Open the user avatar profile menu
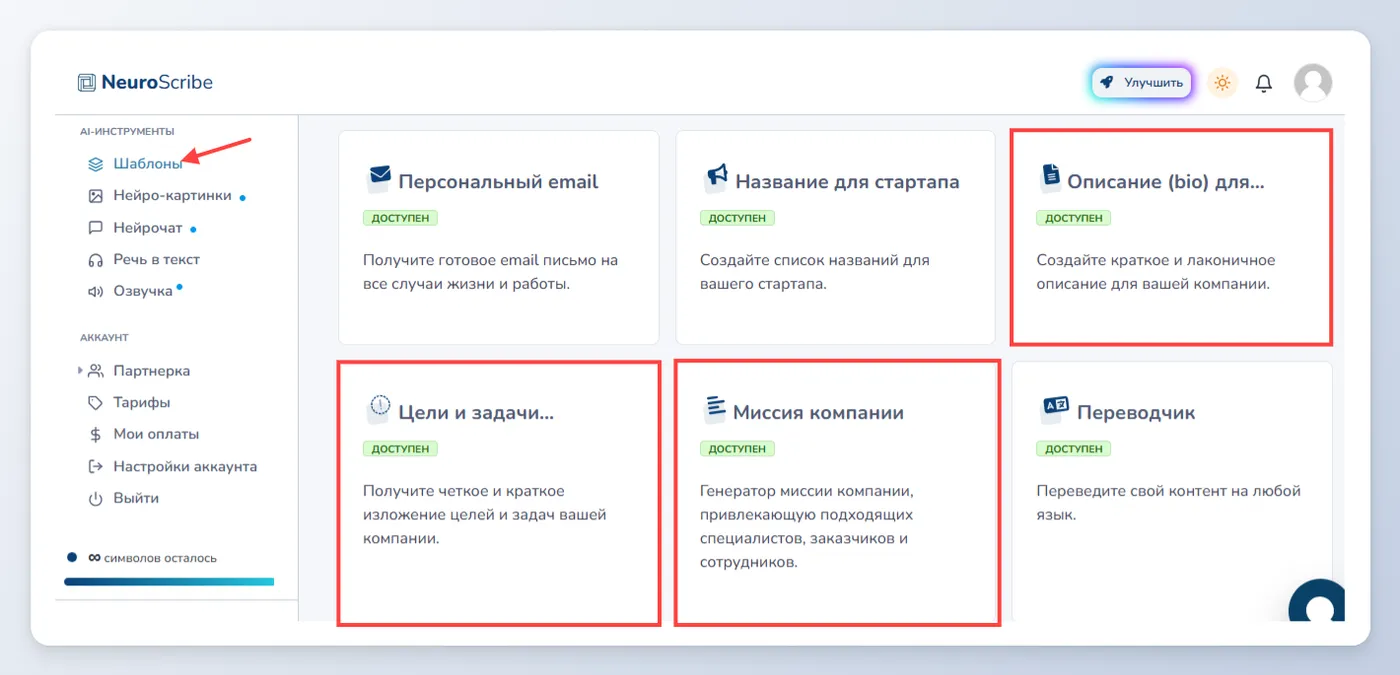 click(x=1313, y=83)
